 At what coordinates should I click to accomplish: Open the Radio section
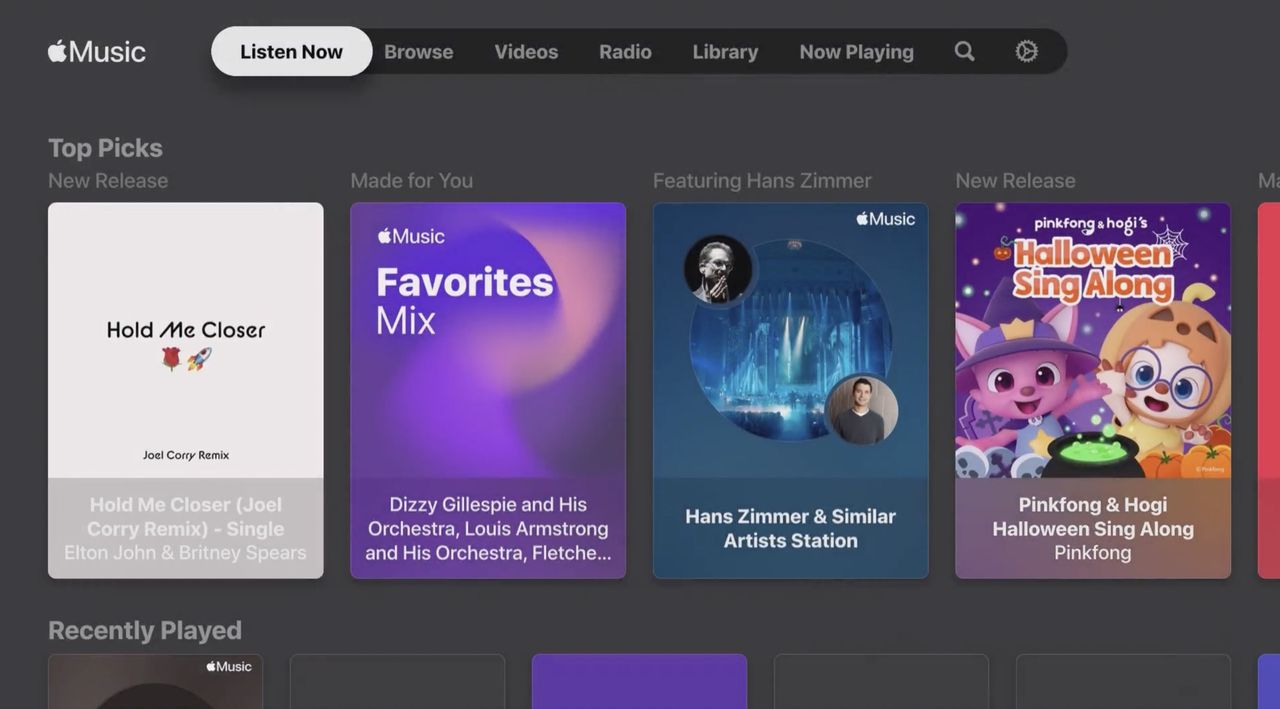click(x=625, y=51)
